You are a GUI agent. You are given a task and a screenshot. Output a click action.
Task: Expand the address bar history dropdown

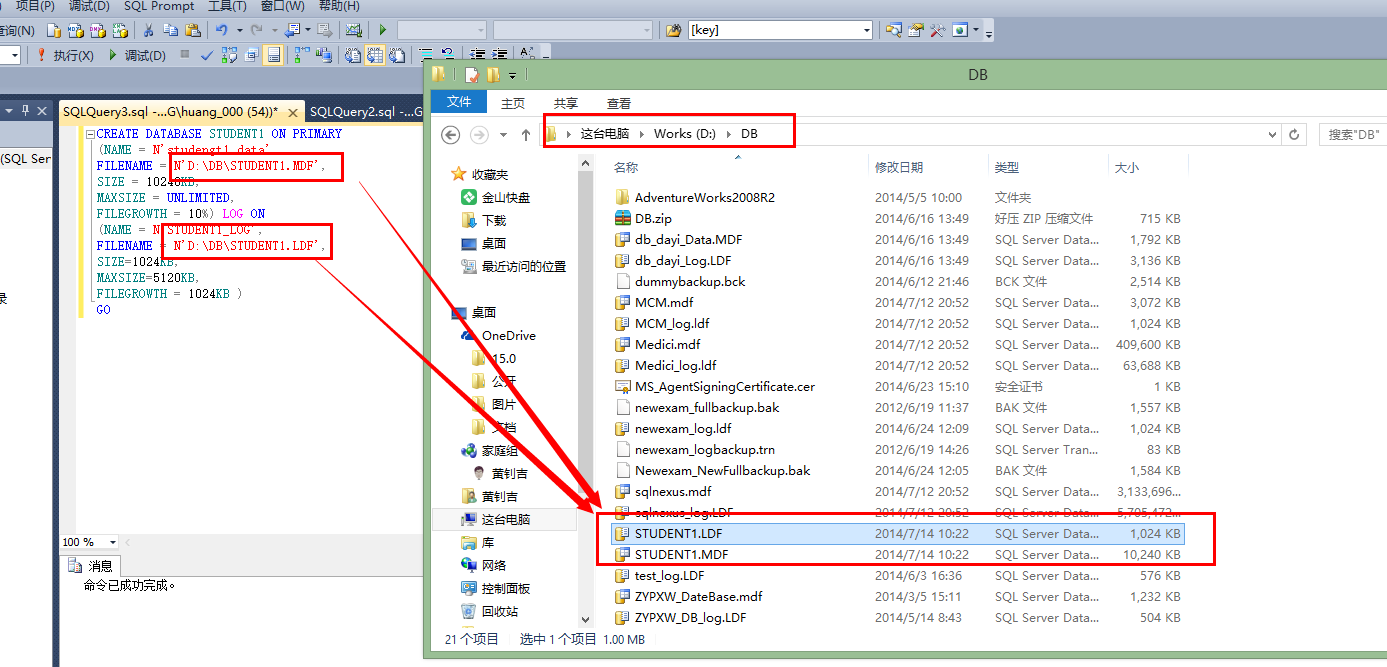click(x=1272, y=134)
